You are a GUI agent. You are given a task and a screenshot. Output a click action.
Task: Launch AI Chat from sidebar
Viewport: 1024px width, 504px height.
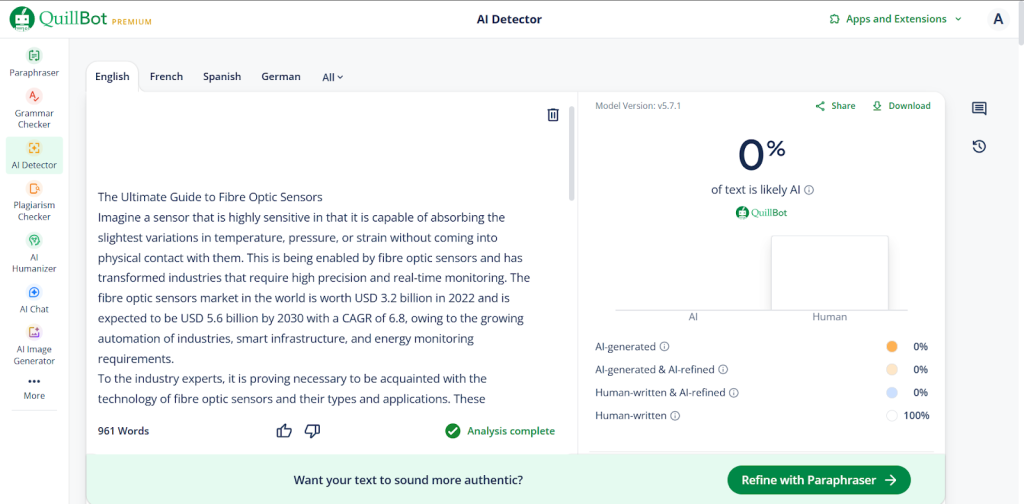(x=34, y=293)
